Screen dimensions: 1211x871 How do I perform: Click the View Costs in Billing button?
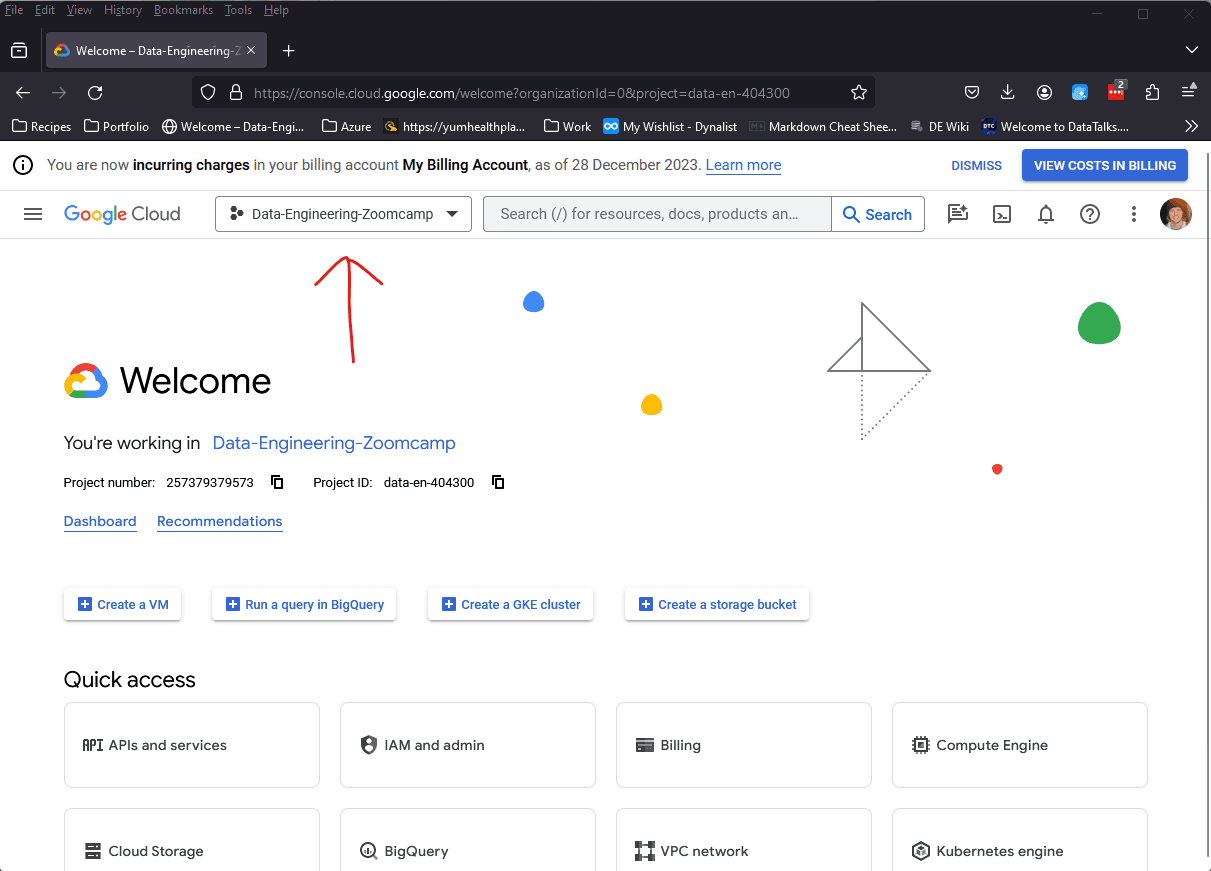coord(1104,165)
